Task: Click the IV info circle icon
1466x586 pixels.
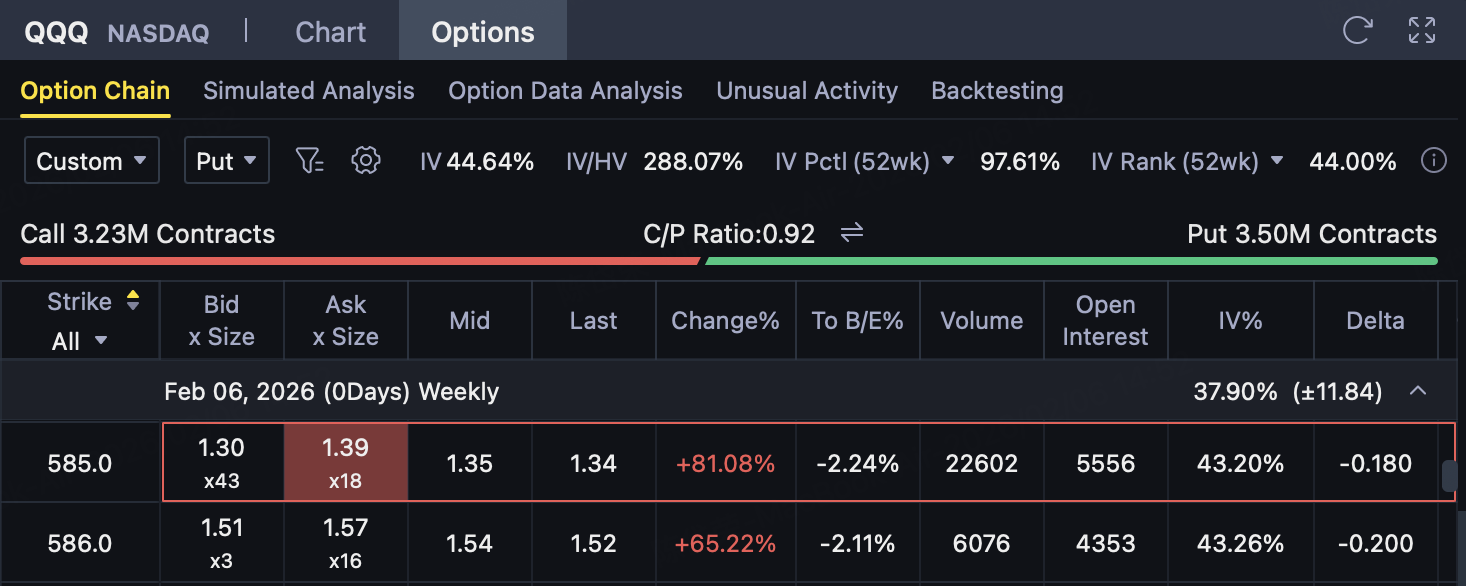Action: 1434,161
